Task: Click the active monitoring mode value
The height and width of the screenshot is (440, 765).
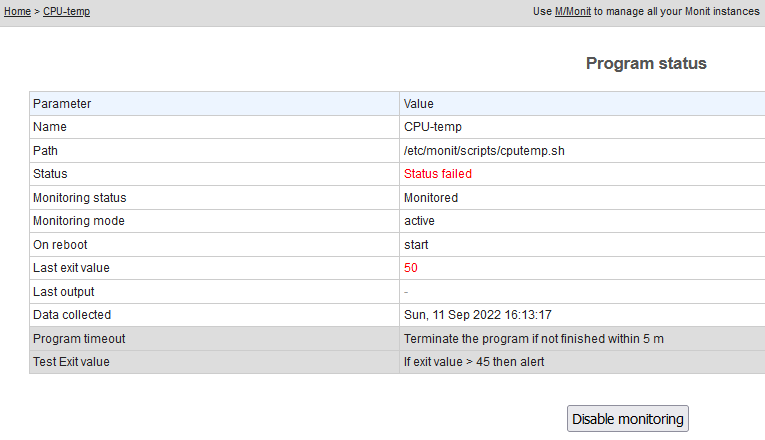Action: point(419,221)
